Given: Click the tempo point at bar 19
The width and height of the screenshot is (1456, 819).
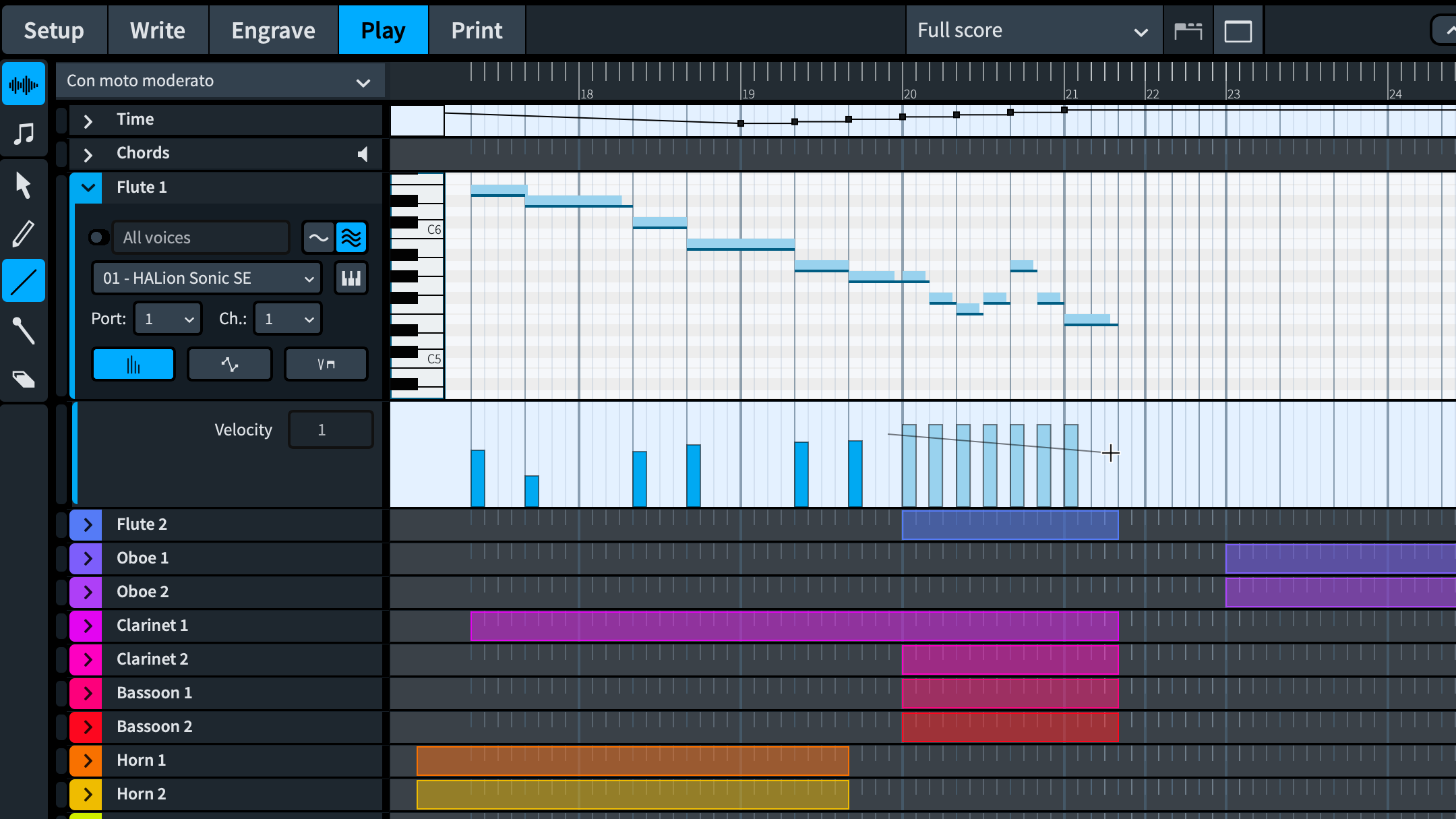Looking at the screenshot, I should coord(741,123).
